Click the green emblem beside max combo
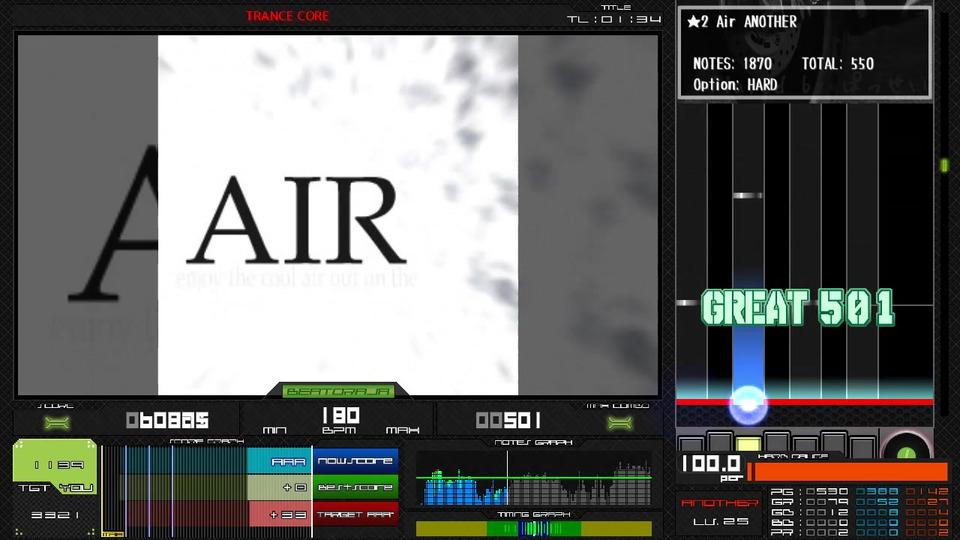Viewport: 960px width, 540px height. [x=620, y=422]
